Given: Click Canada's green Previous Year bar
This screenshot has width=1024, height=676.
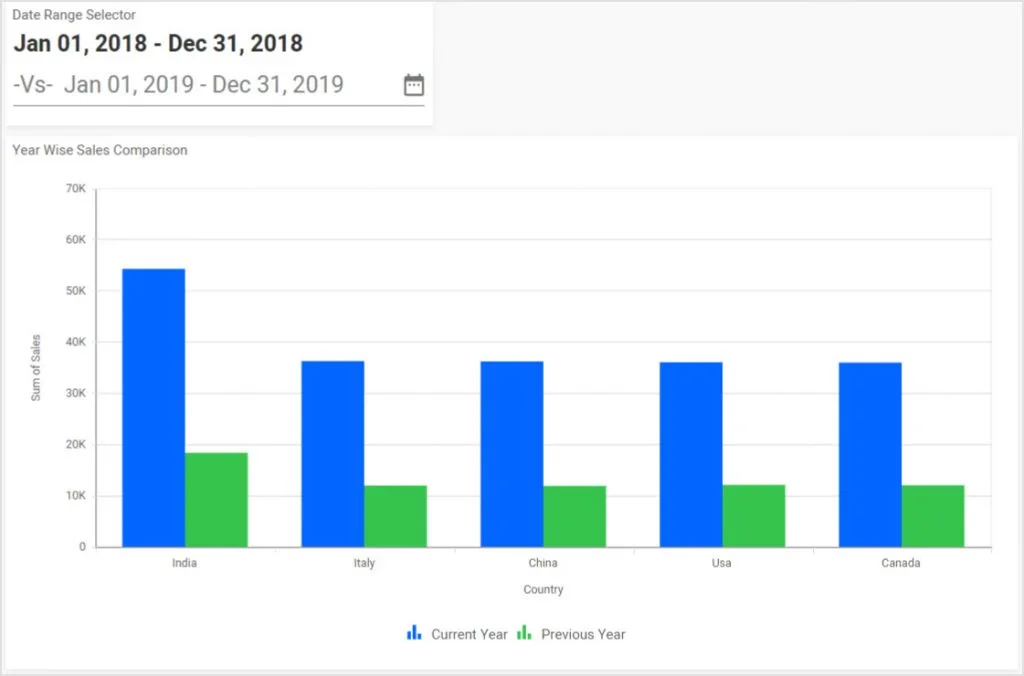Looking at the screenshot, I should pos(933,516).
